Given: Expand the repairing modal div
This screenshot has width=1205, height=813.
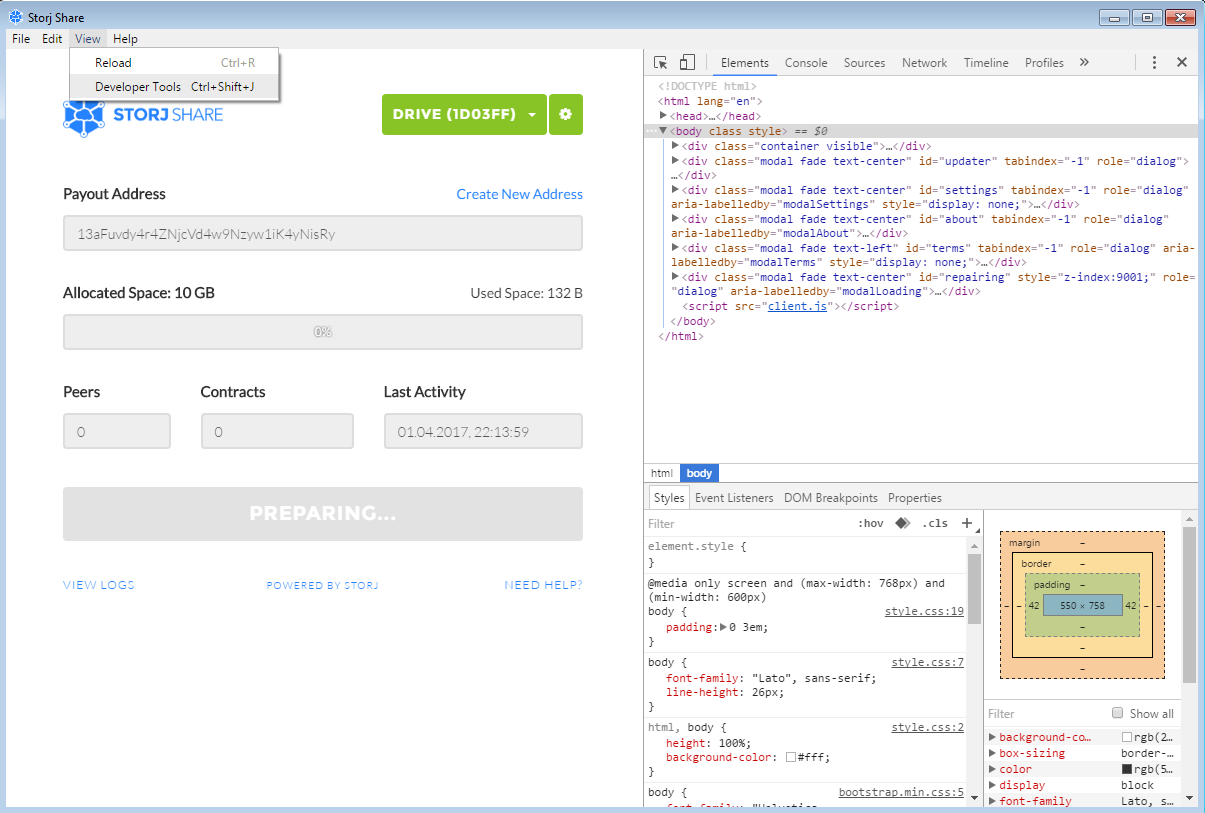Looking at the screenshot, I should (676, 276).
